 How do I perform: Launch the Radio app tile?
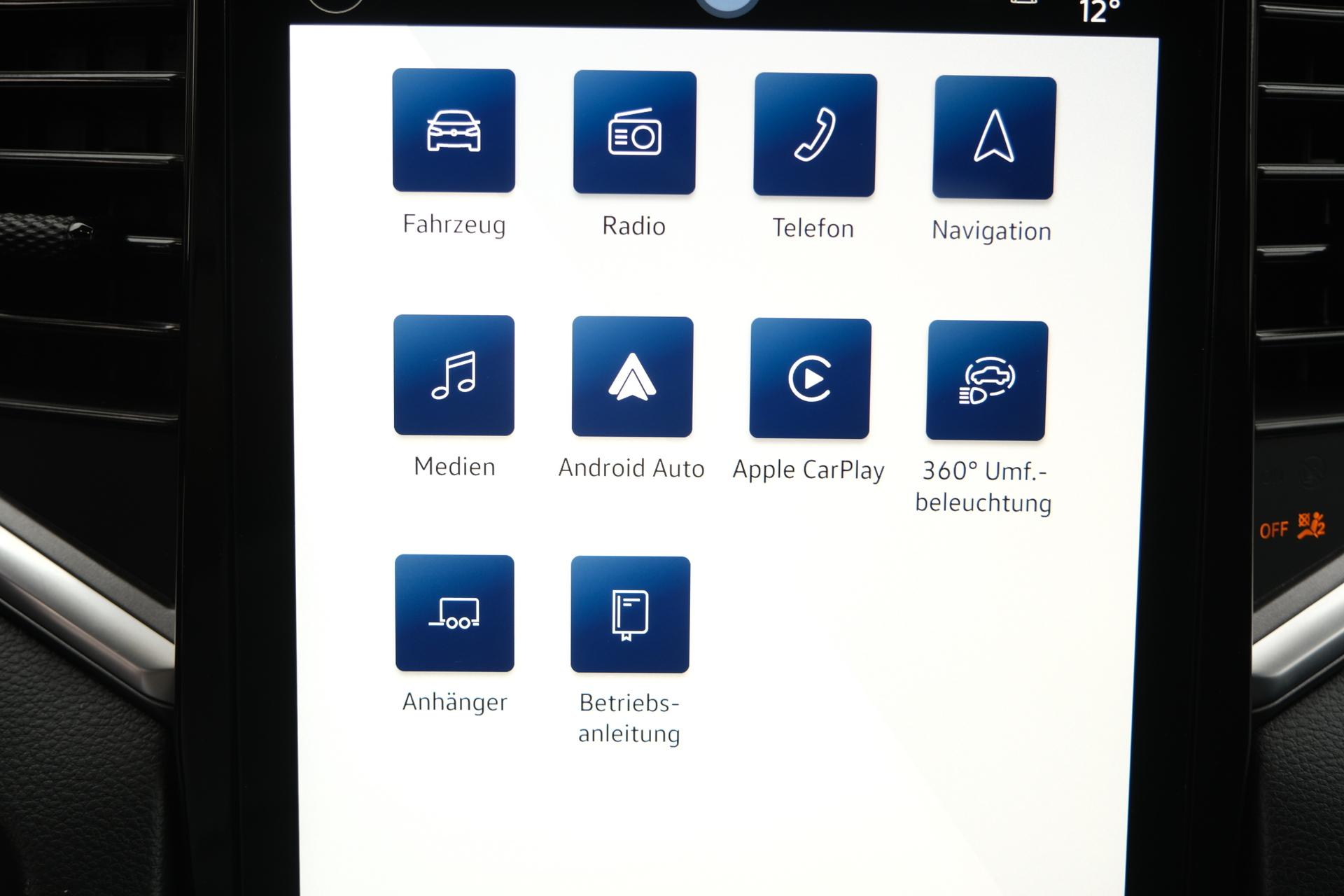click(634, 132)
